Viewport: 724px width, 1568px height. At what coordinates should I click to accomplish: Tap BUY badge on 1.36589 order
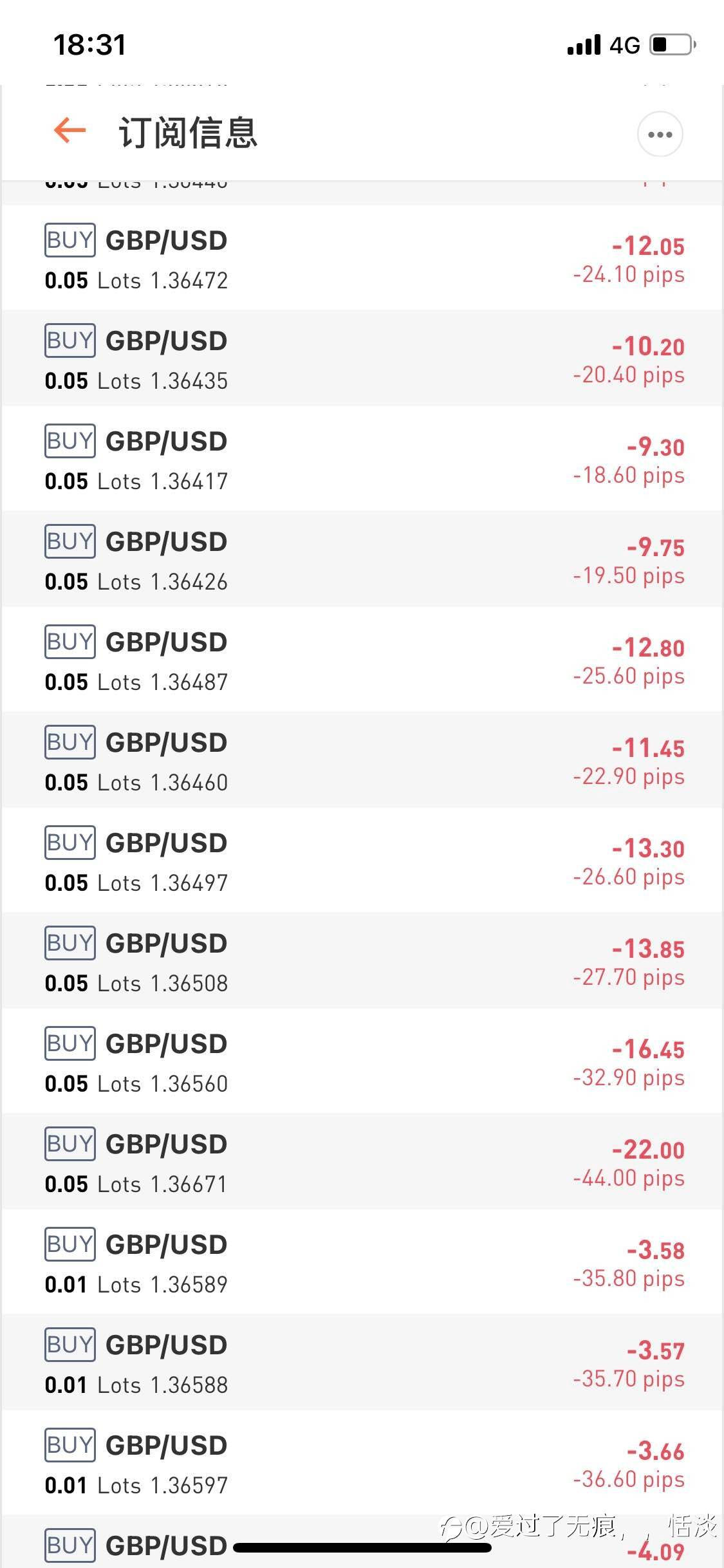(70, 1244)
